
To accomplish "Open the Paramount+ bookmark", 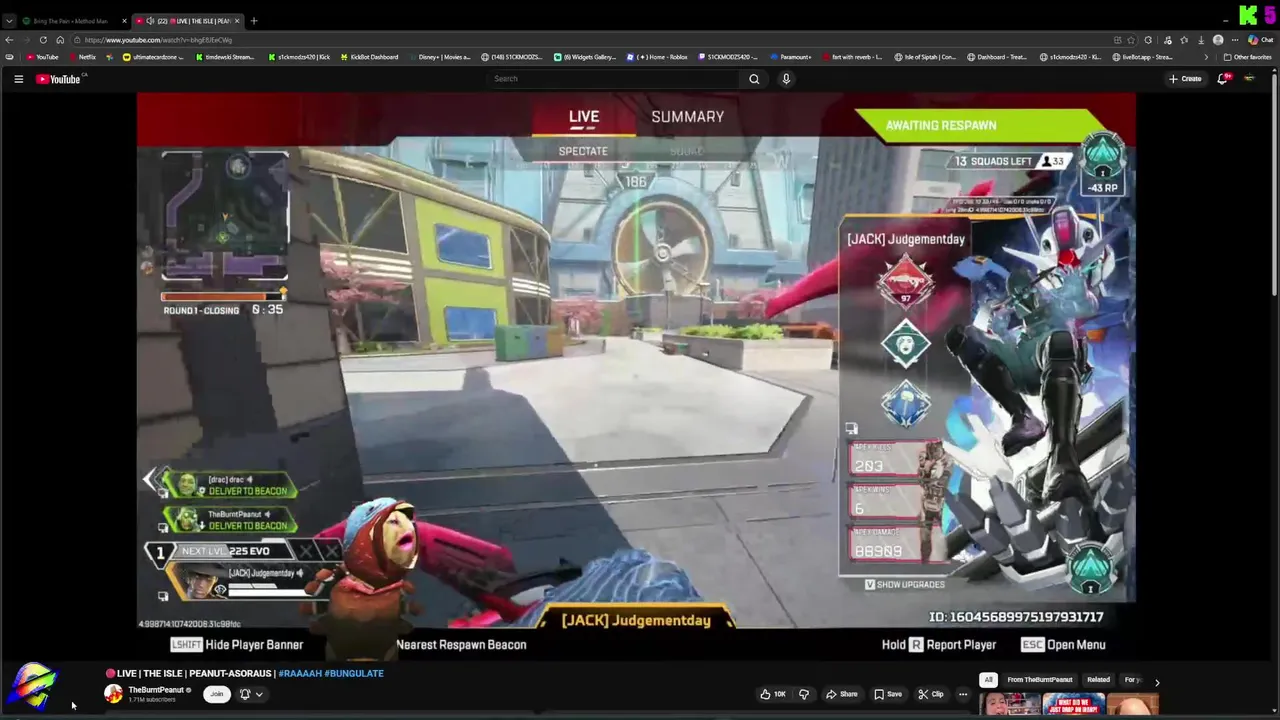I will pos(791,57).
